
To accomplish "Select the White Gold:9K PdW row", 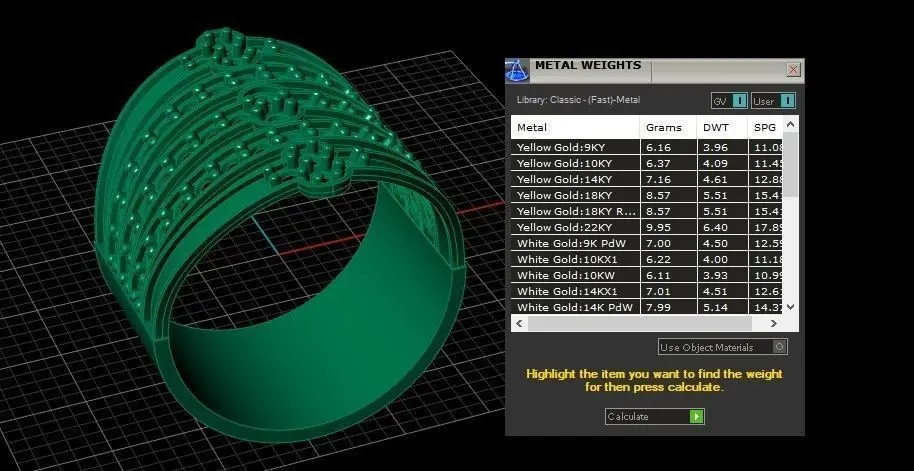I will (647, 243).
